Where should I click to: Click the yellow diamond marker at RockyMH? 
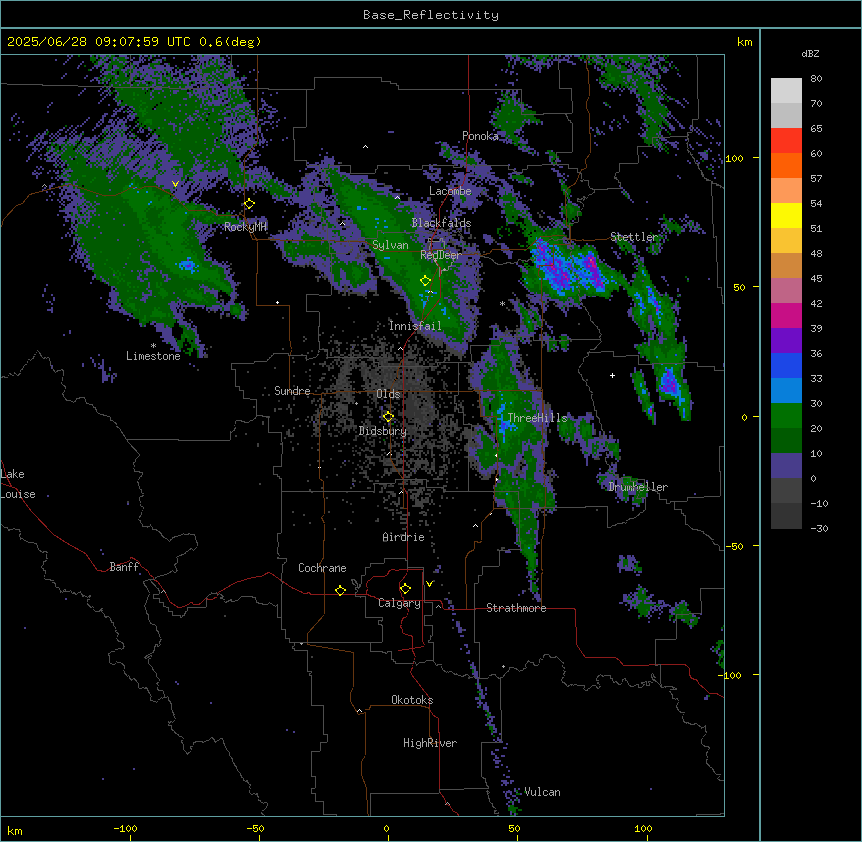click(x=250, y=204)
